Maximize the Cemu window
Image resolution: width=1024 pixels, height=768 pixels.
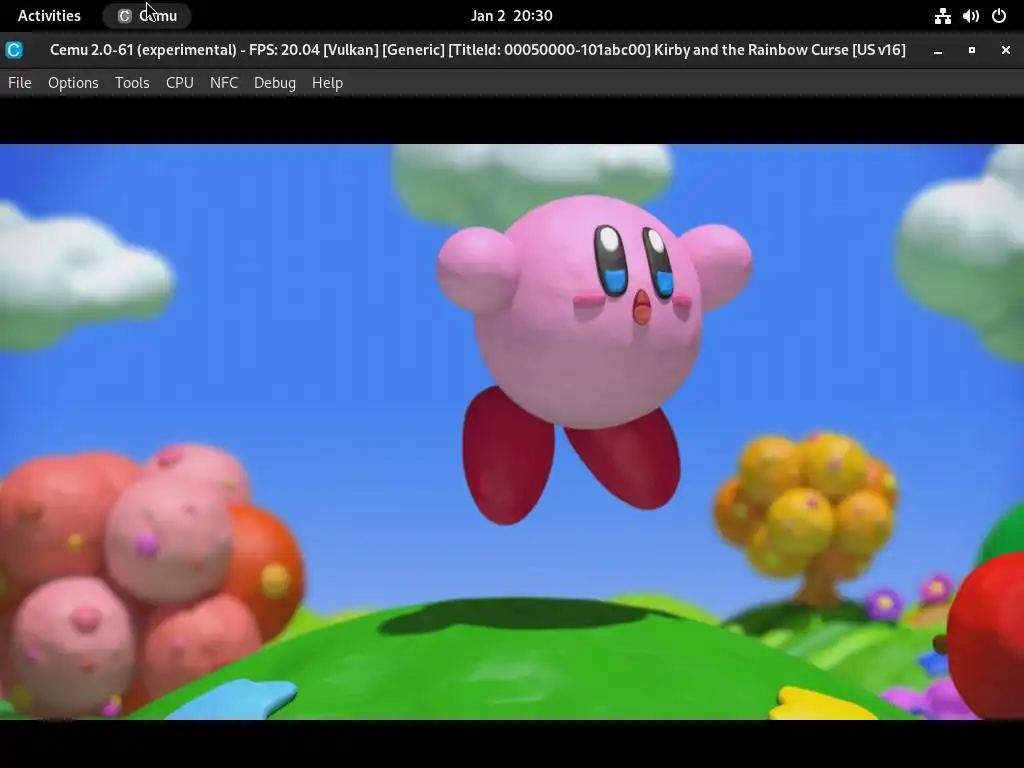[972, 50]
